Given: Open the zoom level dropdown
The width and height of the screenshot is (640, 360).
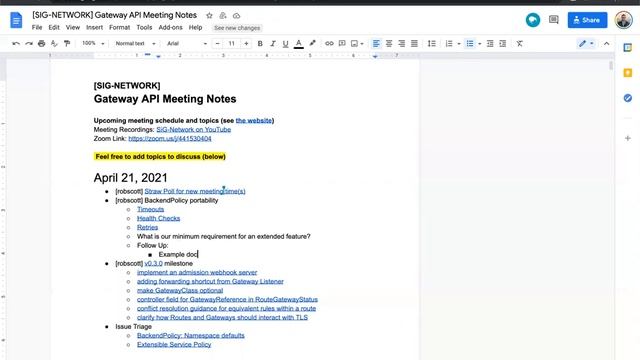Looking at the screenshot, I should coord(93,43).
